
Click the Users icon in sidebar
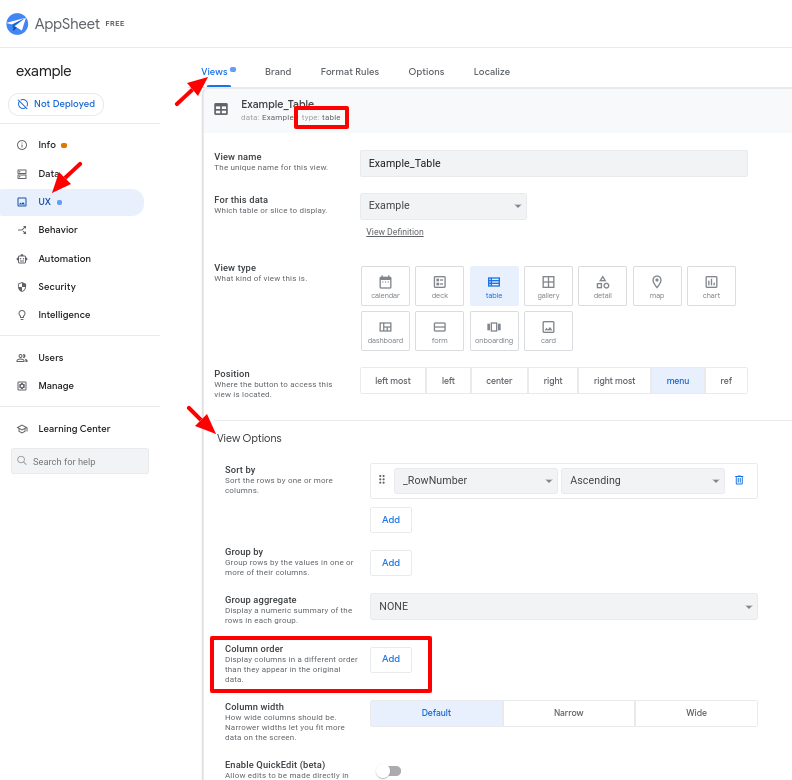(x=22, y=358)
